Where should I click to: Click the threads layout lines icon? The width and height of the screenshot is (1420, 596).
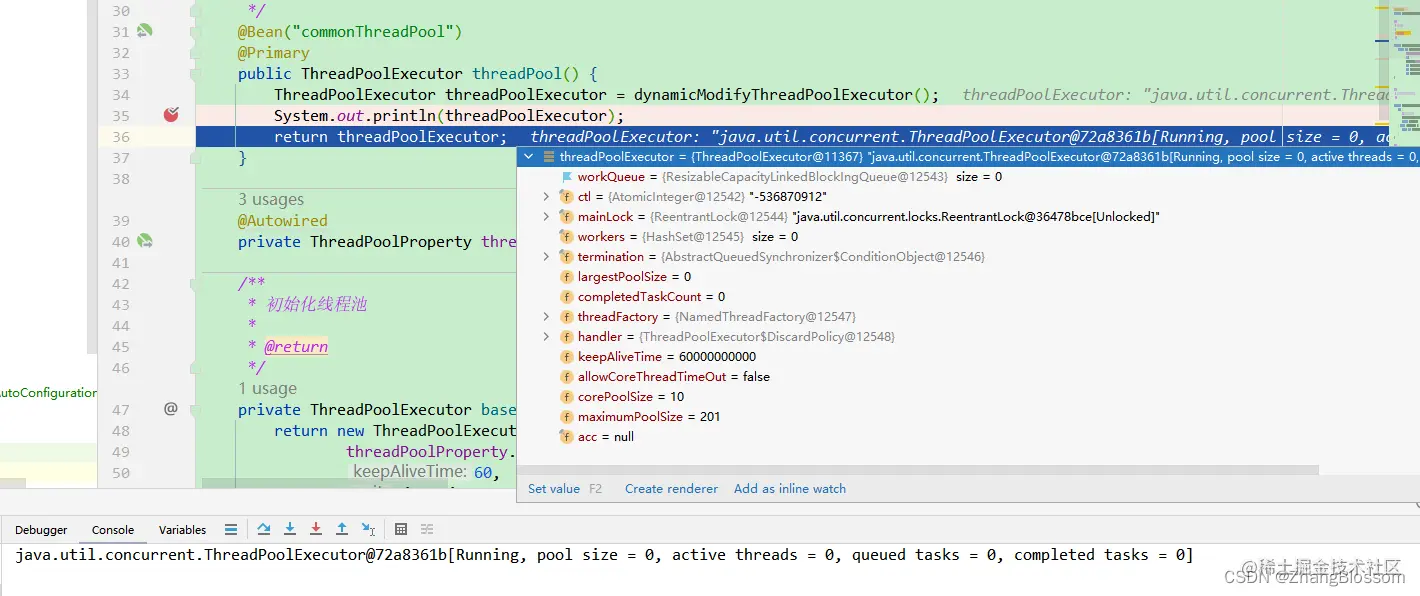click(x=231, y=529)
